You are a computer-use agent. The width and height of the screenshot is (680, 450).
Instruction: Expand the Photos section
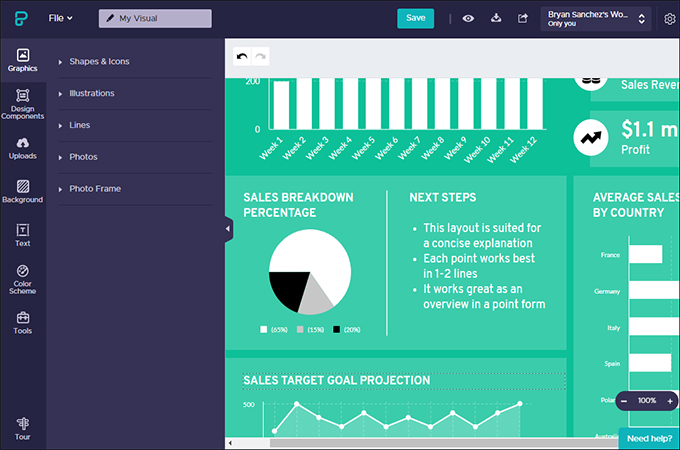pos(135,157)
